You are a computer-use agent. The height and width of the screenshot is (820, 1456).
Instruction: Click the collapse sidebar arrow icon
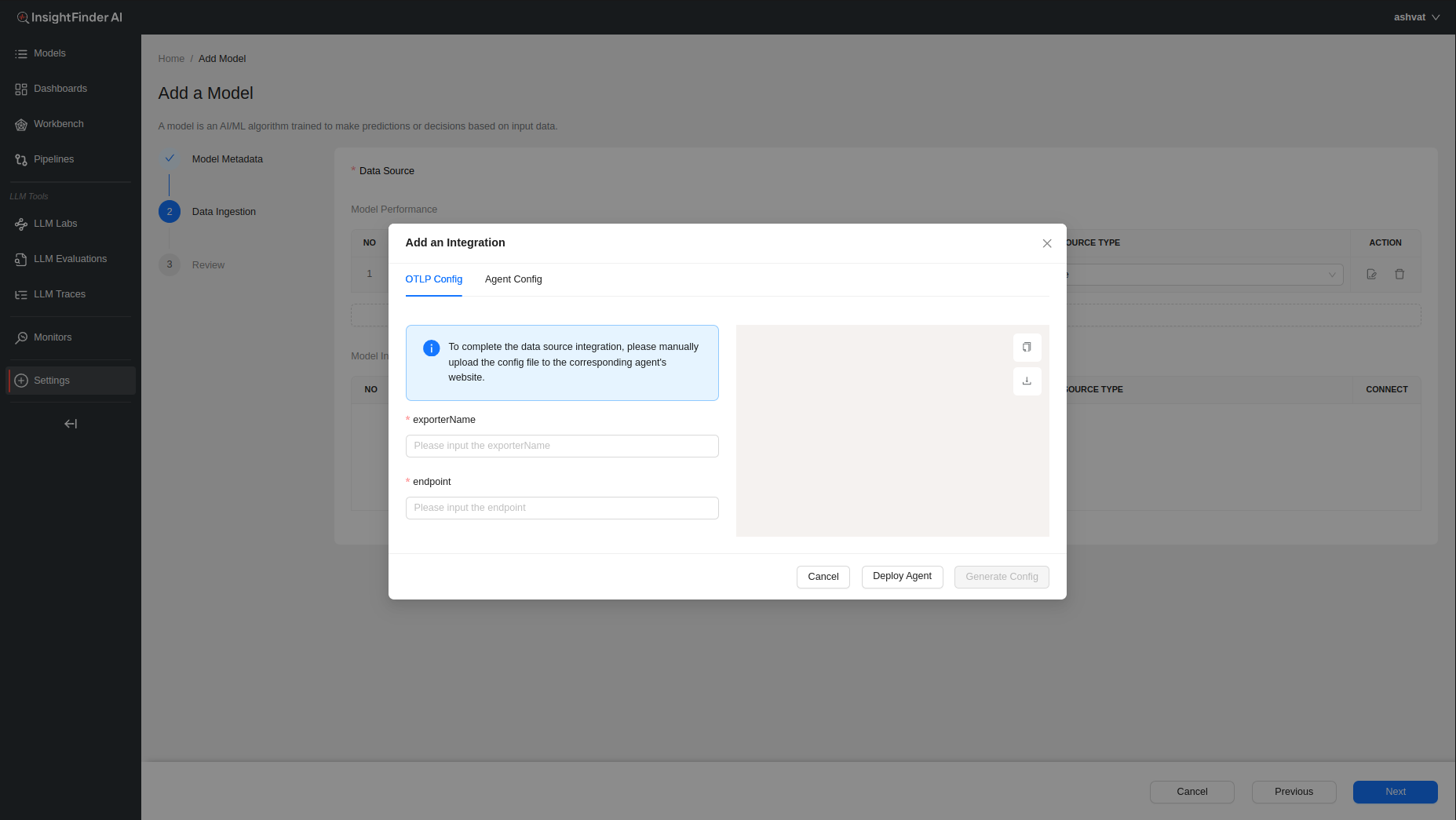point(71,424)
